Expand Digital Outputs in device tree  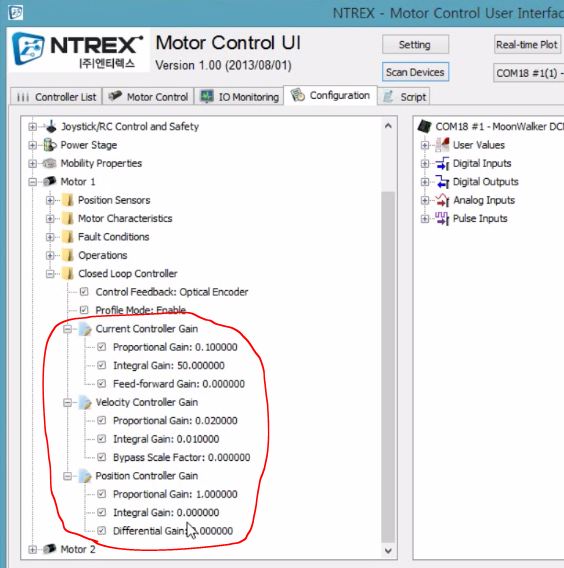tap(425, 182)
